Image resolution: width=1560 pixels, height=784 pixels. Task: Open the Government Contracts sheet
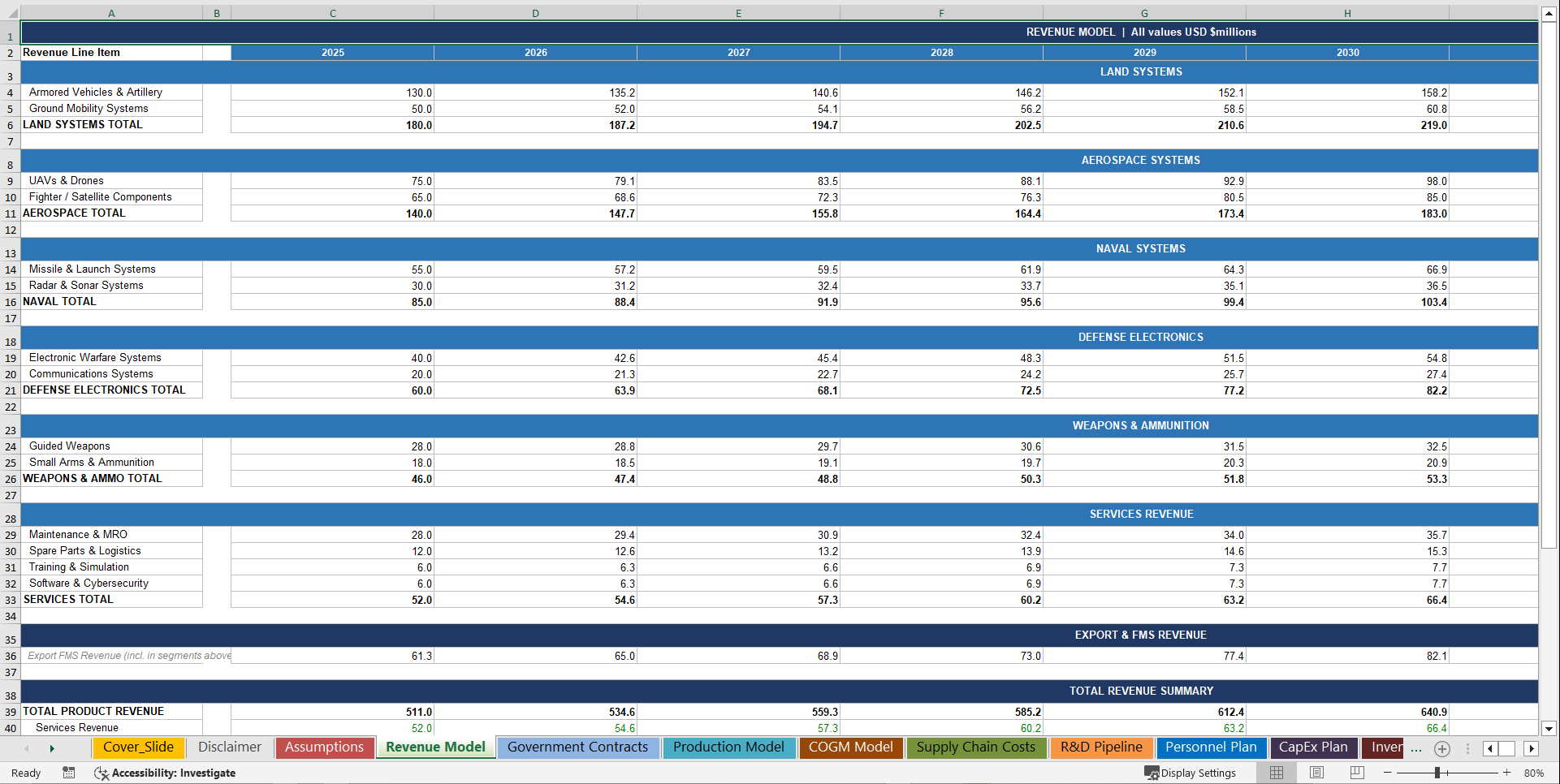(x=577, y=747)
